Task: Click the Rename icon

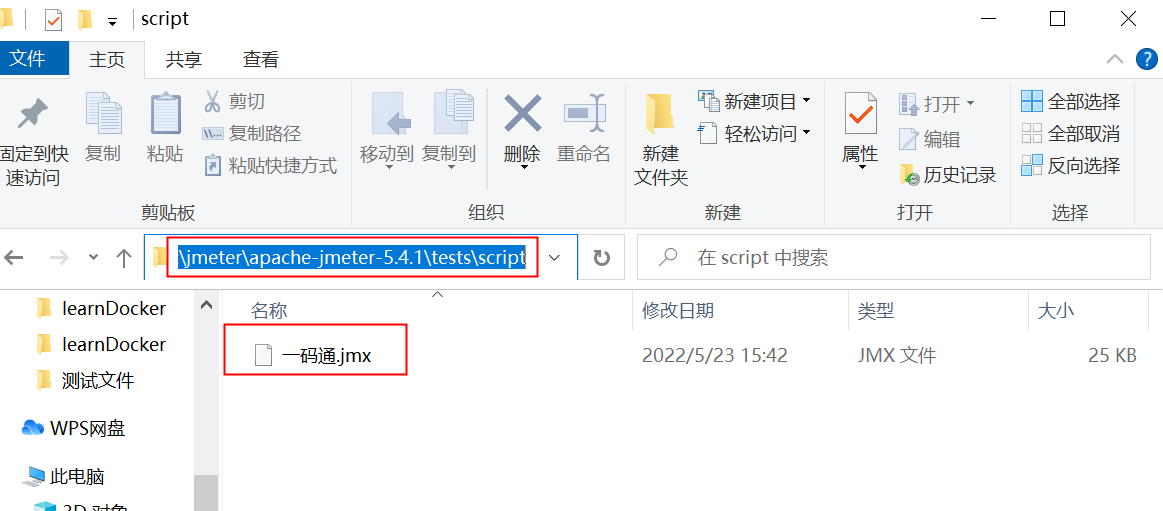Action: click(x=584, y=115)
